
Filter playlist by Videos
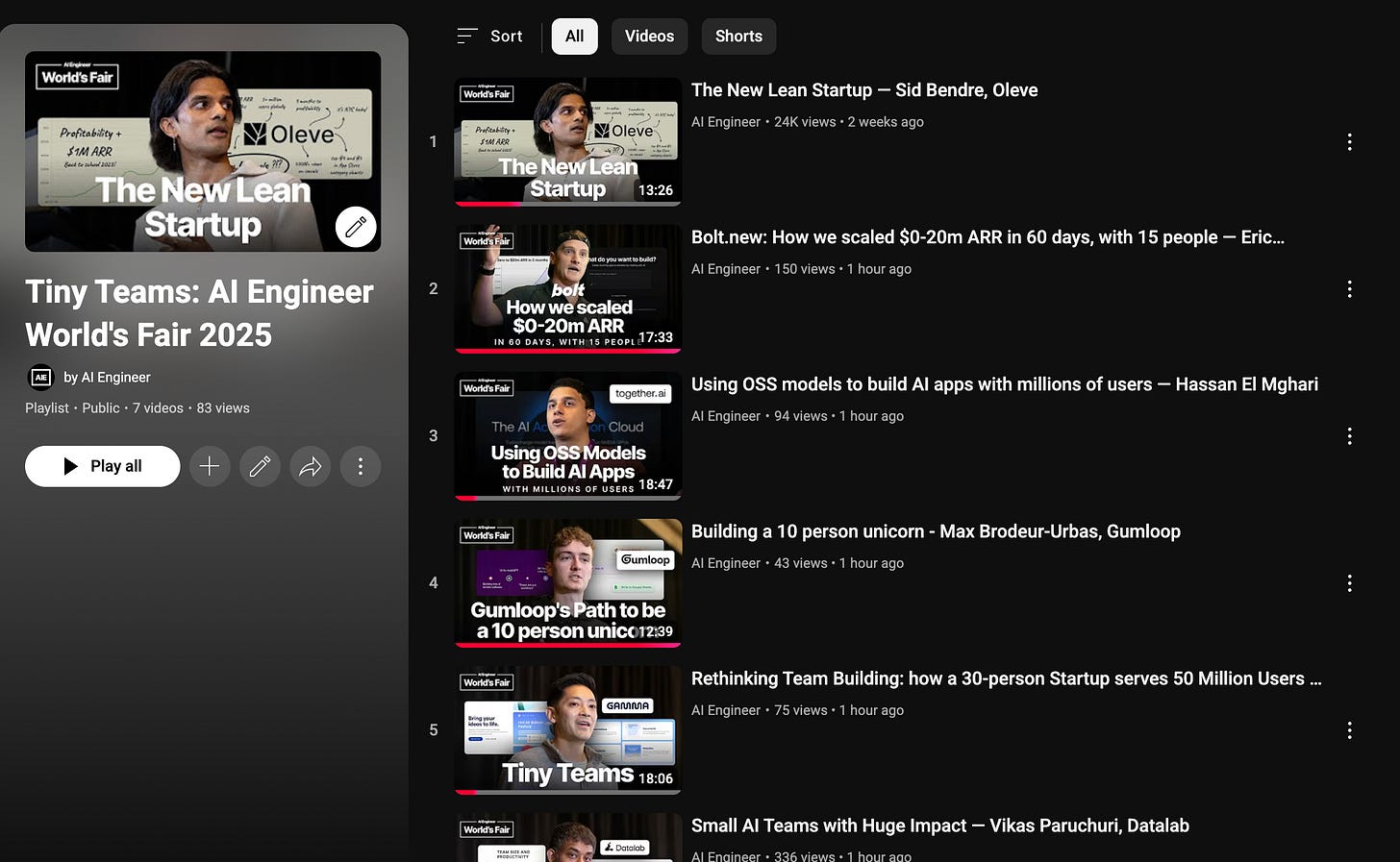click(650, 37)
